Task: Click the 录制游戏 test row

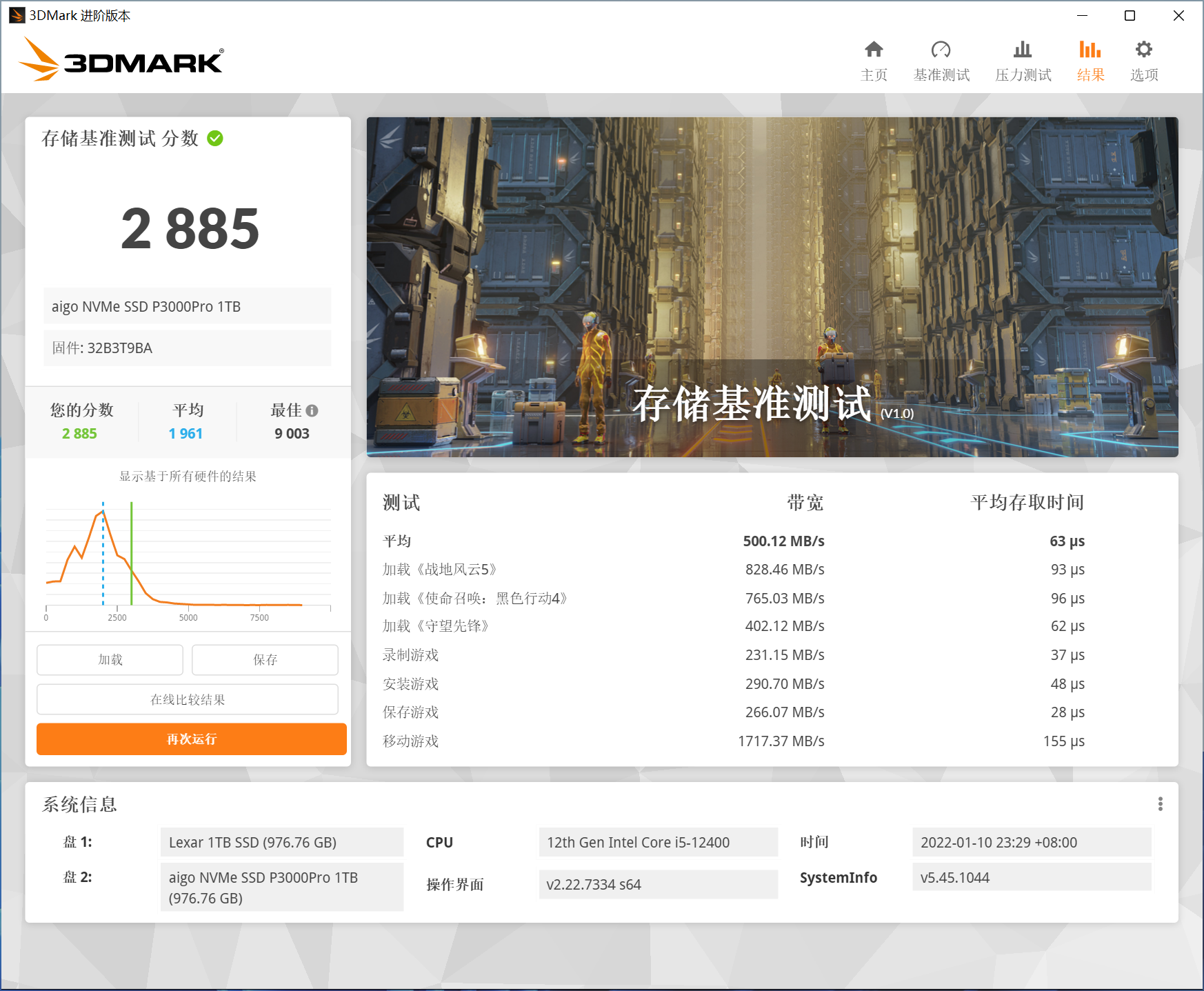Action: point(734,655)
